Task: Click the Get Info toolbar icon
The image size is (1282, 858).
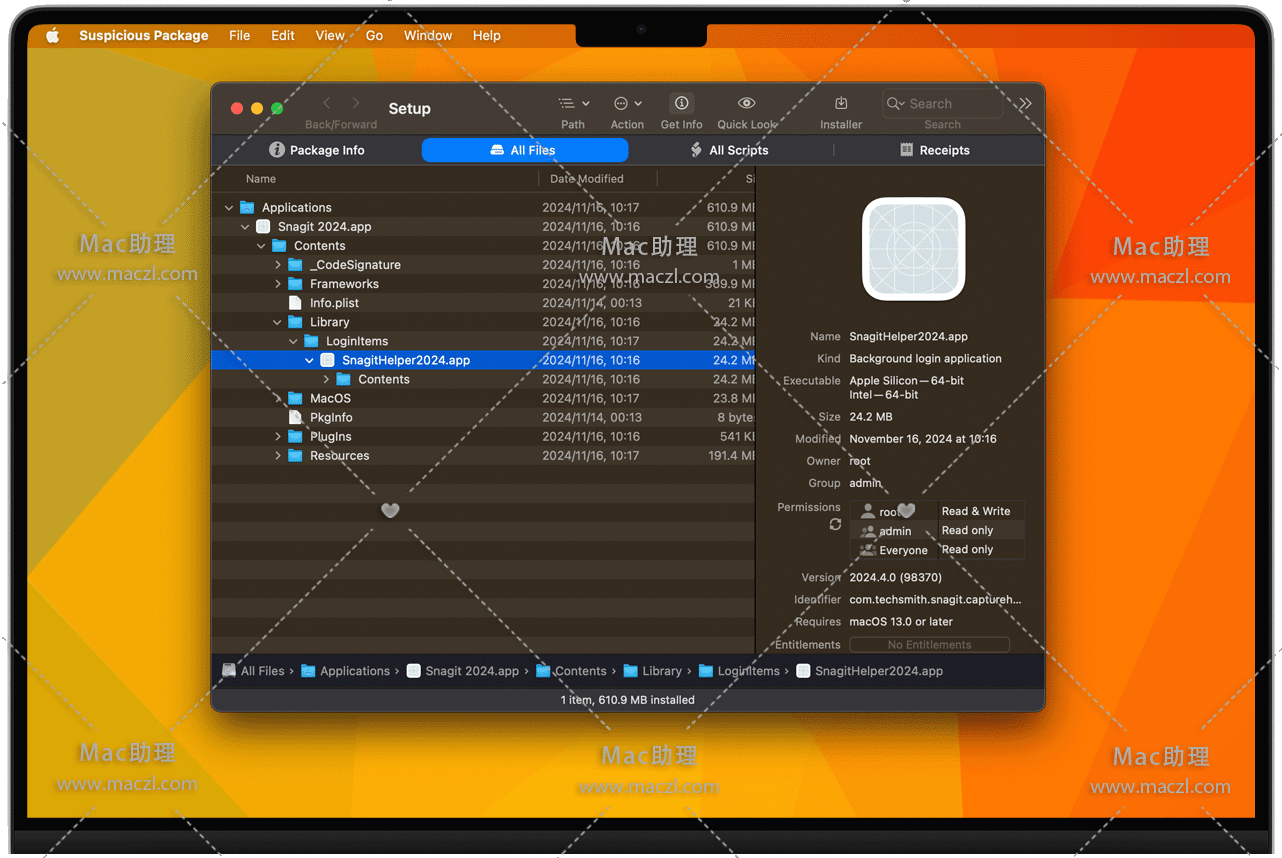Action: (x=681, y=104)
